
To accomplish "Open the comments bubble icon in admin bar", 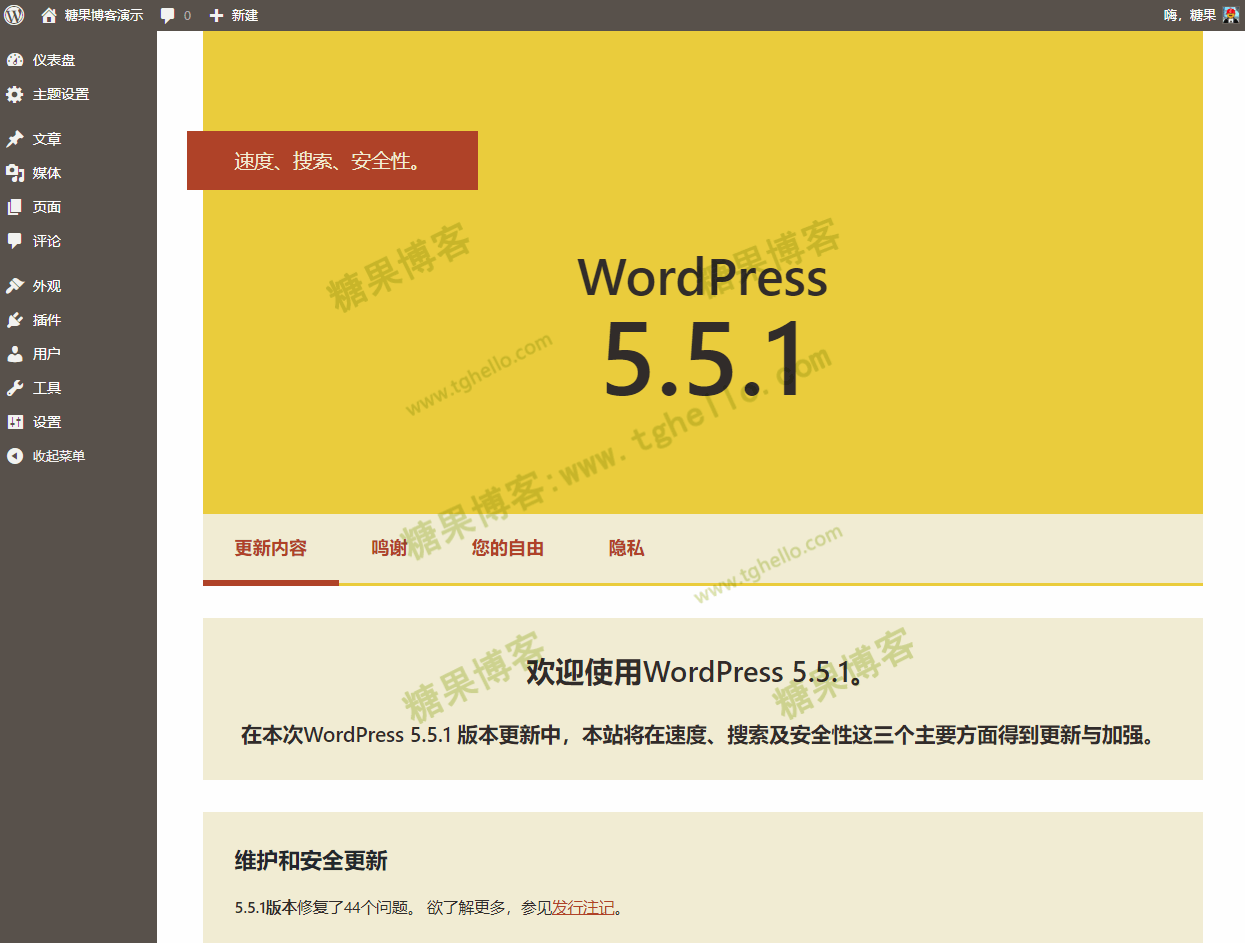I will click(x=168, y=15).
